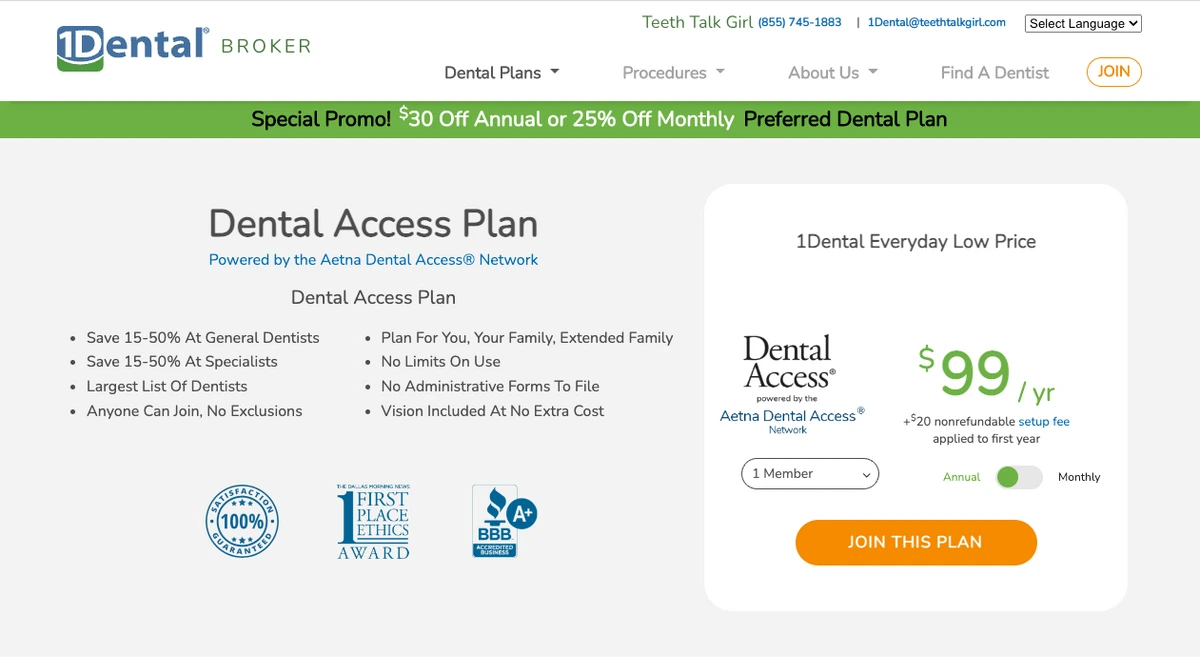Toggle the Annual/Monthly billing switch
The width and height of the screenshot is (1200, 659).
click(x=1019, y=477)
